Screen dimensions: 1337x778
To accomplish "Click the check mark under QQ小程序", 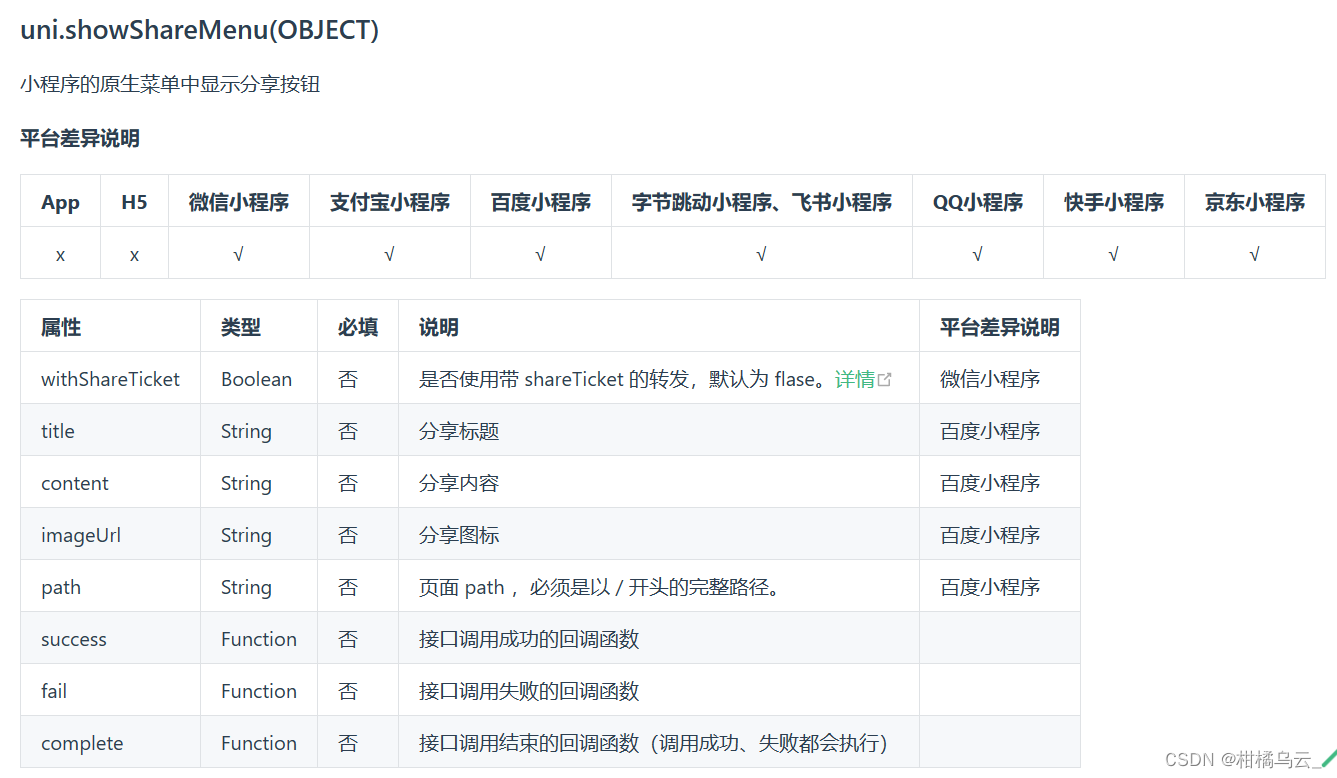I will 977,255.
